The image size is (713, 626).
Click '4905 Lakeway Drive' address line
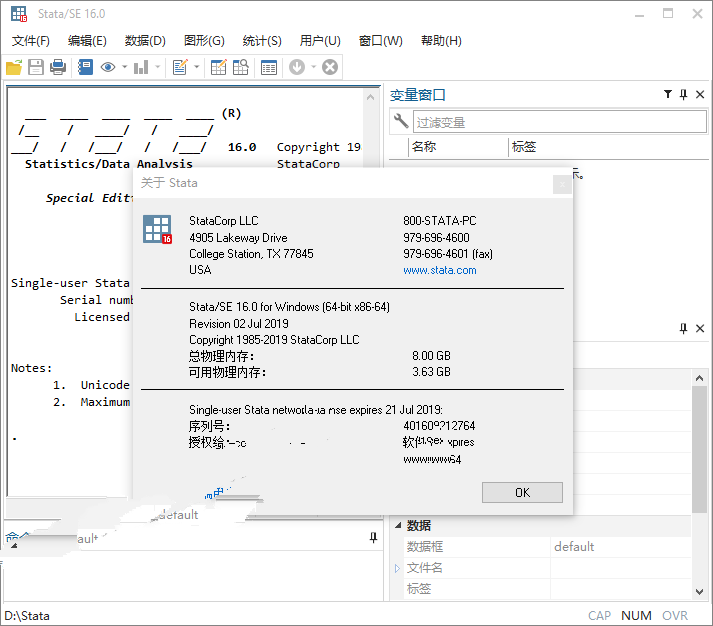[238, 238]
